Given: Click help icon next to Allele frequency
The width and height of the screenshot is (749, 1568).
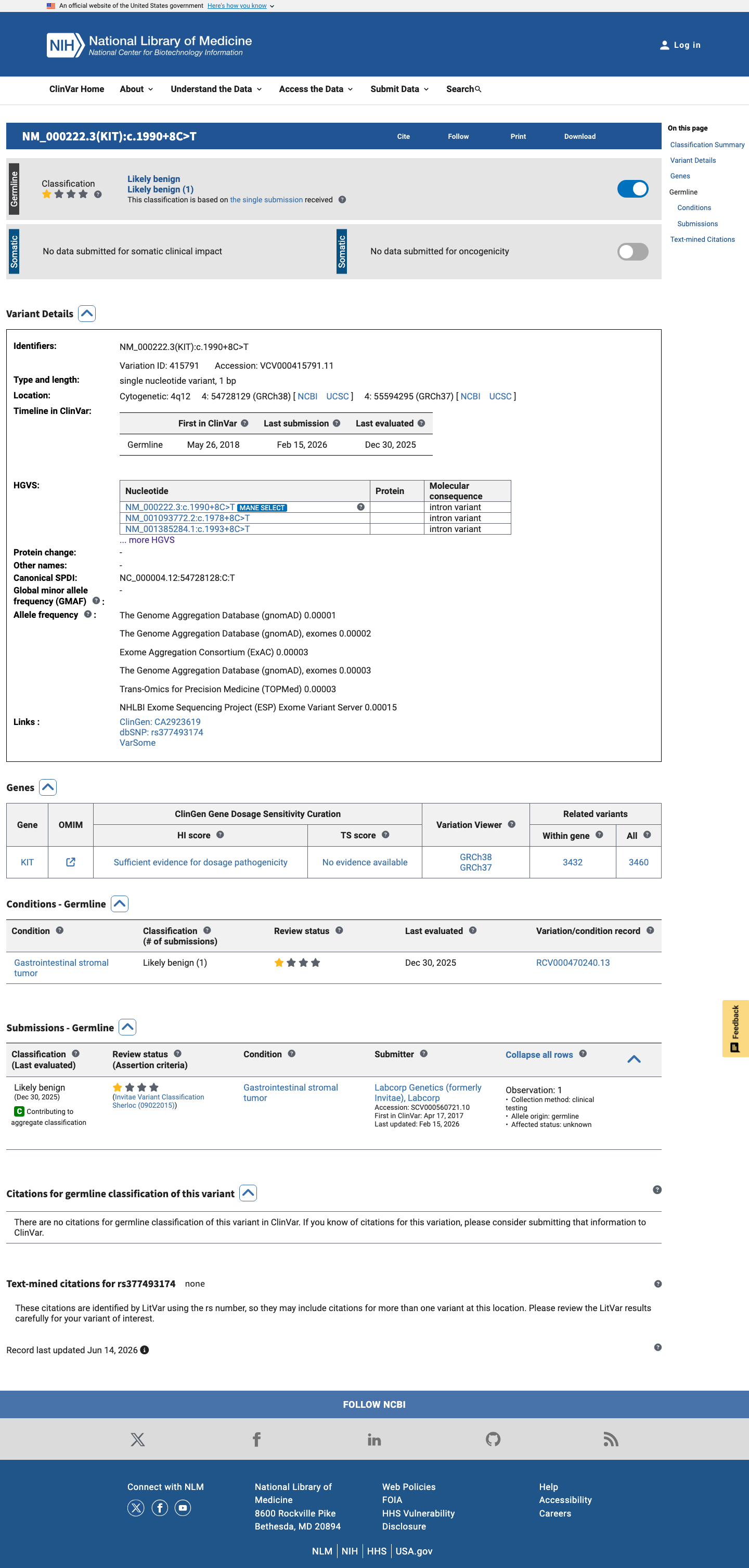Looking at the screenshot, I should [88, 614].
